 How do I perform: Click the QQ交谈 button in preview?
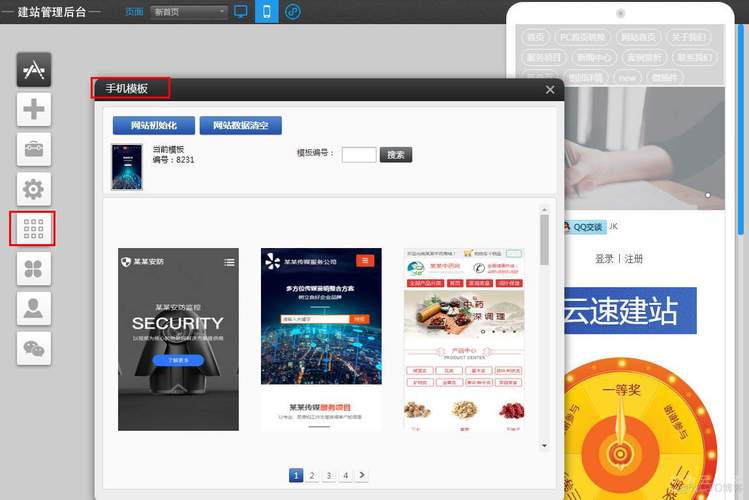[x=584, y=227]
